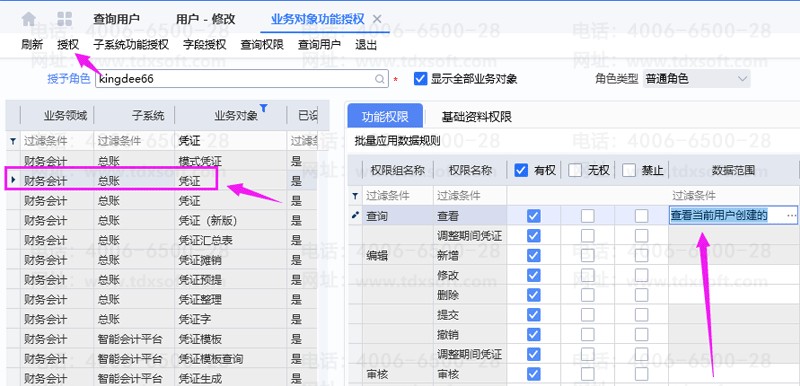Open the 角色类型 dropdown

coord(696,79)
